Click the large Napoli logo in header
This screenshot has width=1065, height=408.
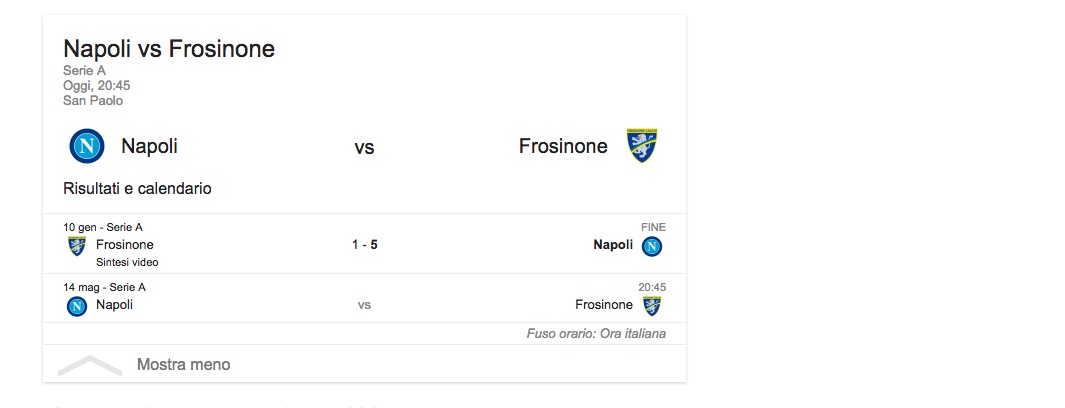(x=87, y=146)
